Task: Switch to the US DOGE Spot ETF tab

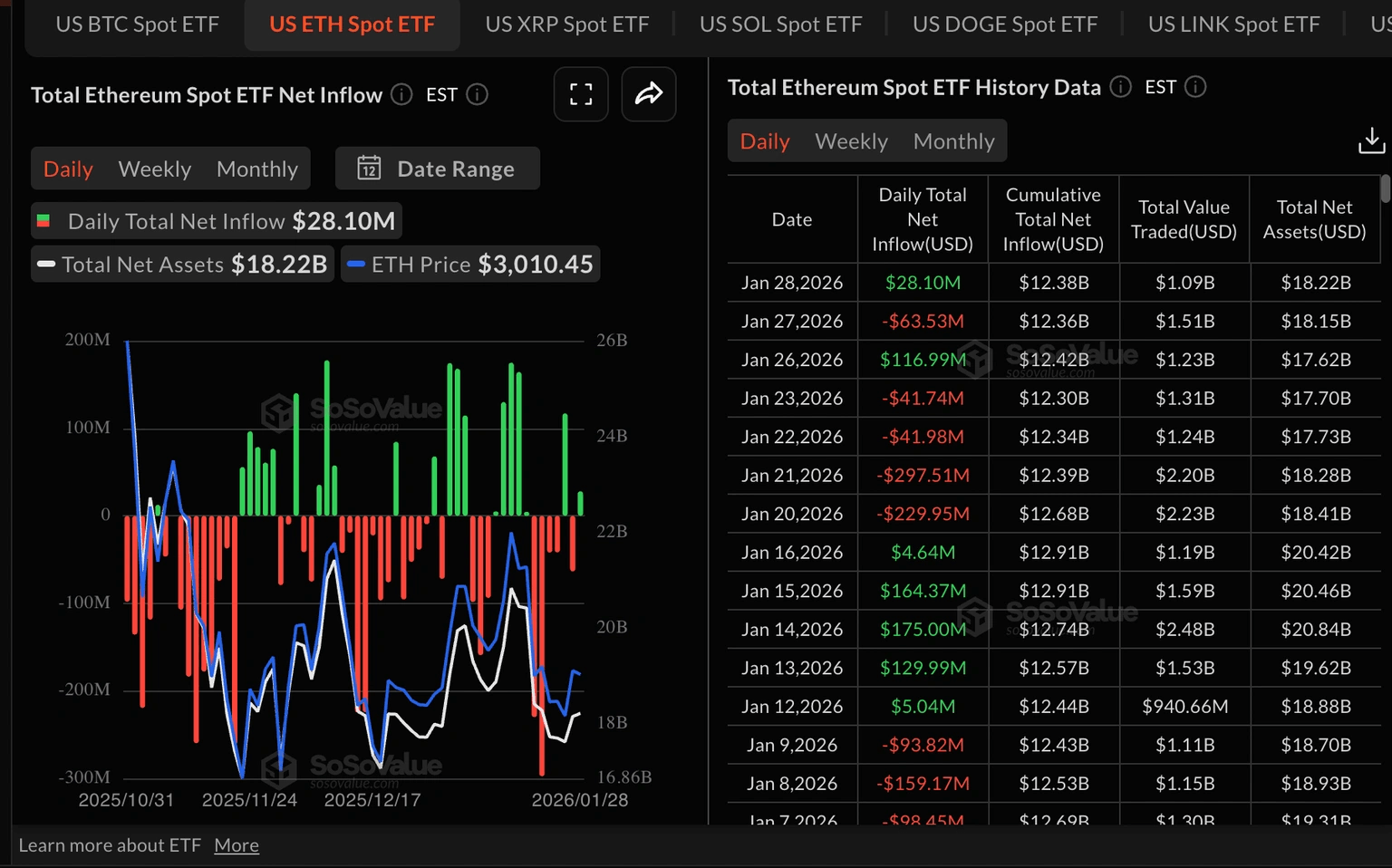Action: click(x=1005, y=24)
